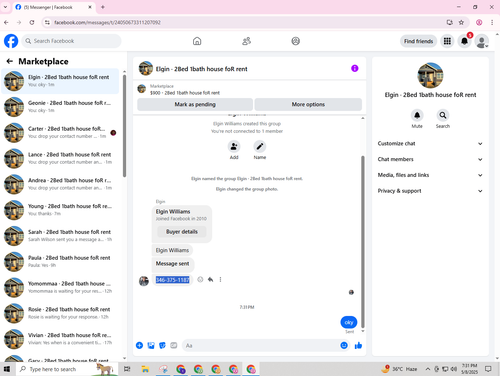The height and width of the screenshot is (376, 500).
Task: Click the group photo in right panel
Action: tap(430, 75)
